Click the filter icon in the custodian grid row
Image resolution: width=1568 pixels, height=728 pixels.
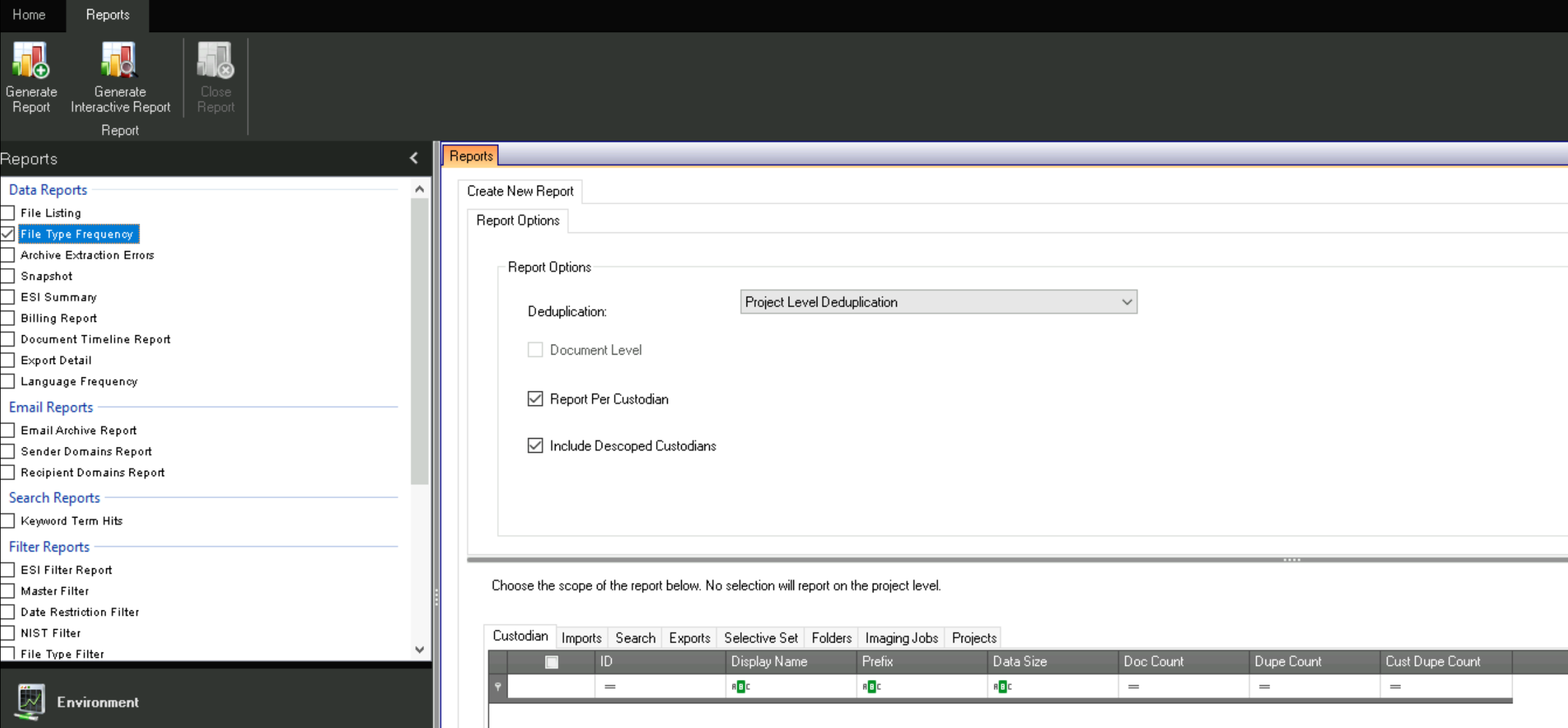point(498,687)
